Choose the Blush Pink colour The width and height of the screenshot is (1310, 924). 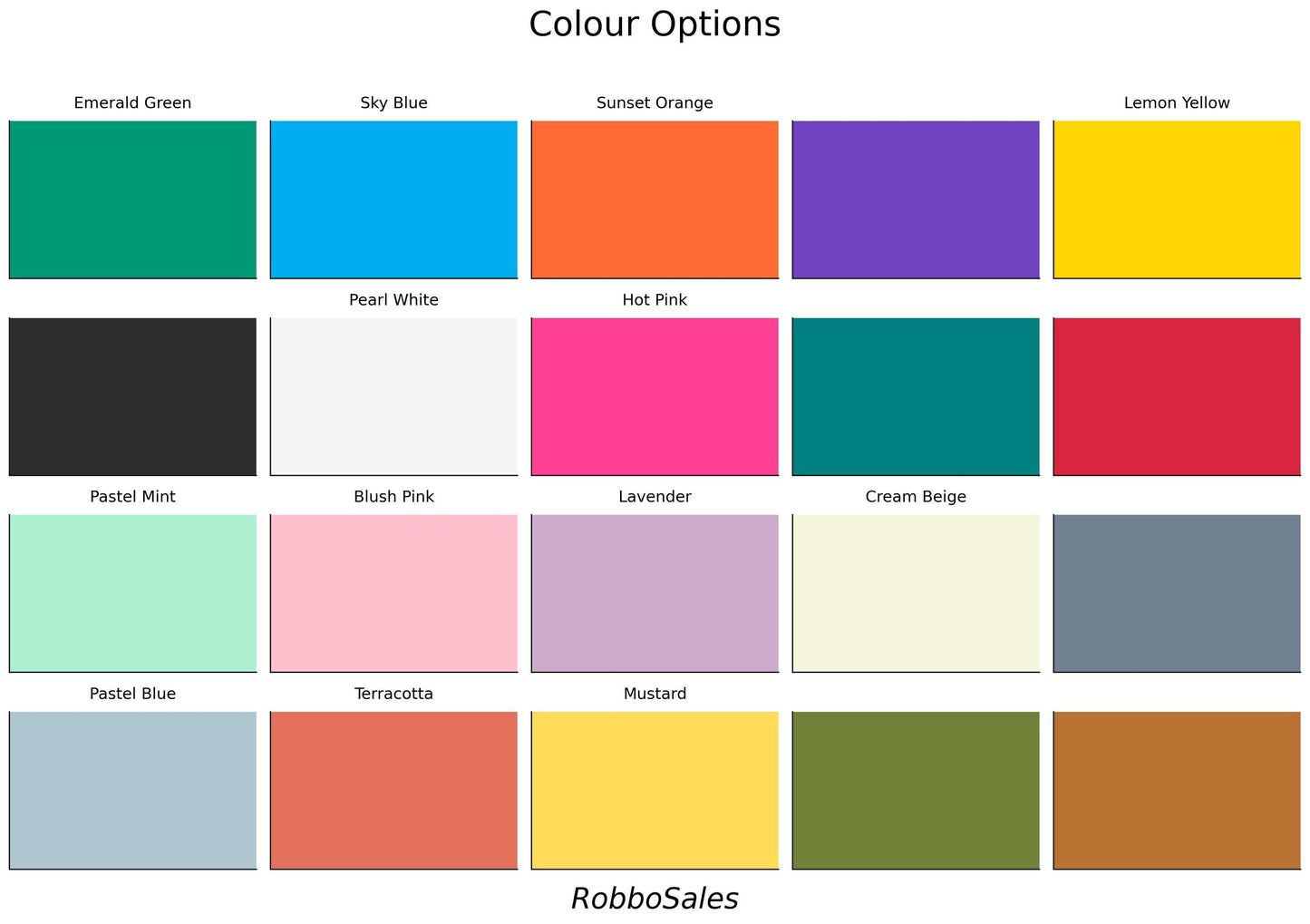click(393, 593)
